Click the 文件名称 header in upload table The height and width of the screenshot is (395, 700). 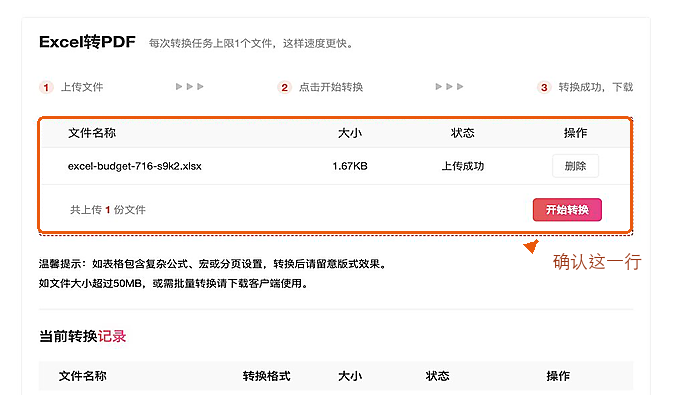tap(92, 133)
